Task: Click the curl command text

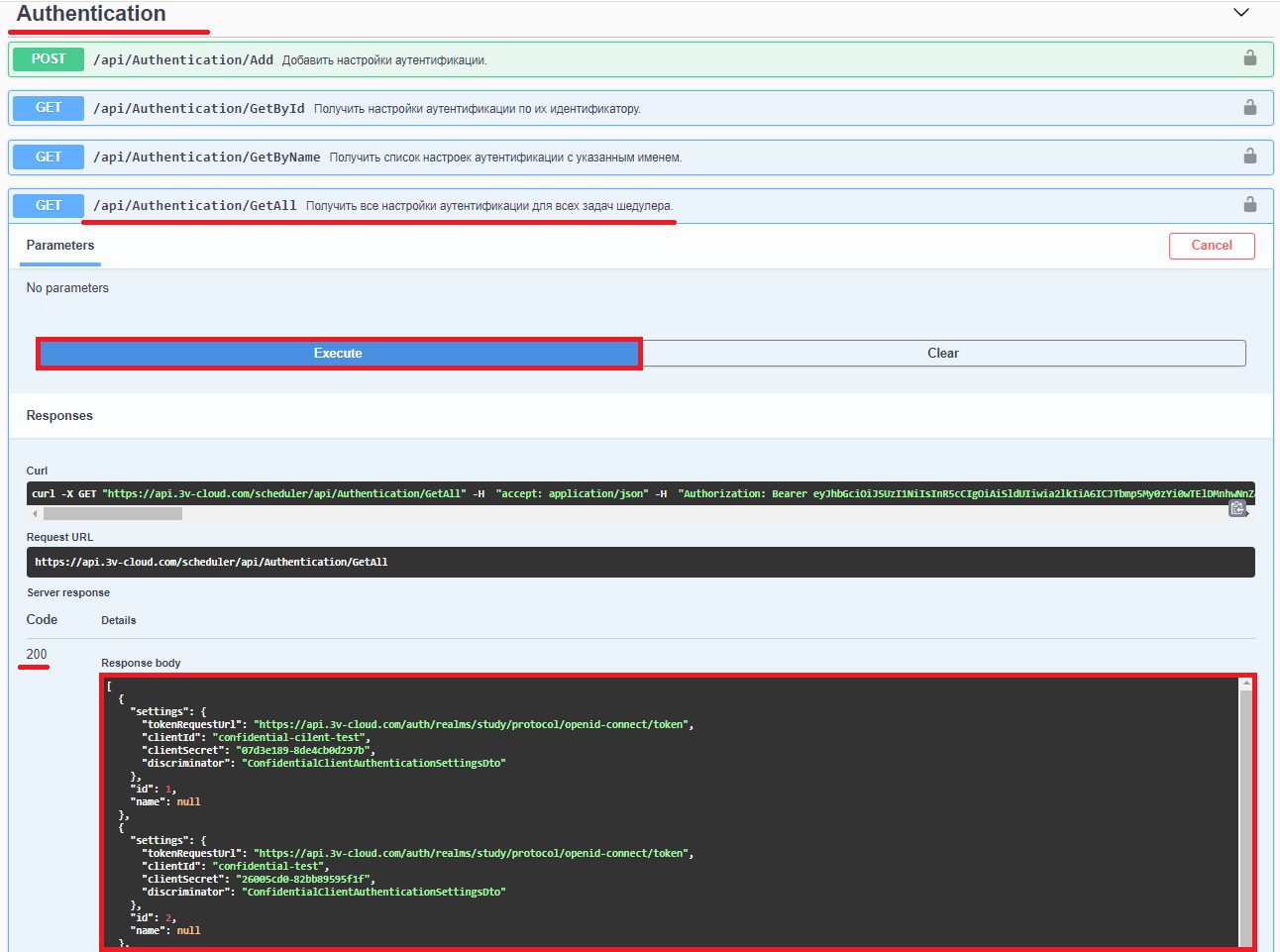Action: pos(641,493)
